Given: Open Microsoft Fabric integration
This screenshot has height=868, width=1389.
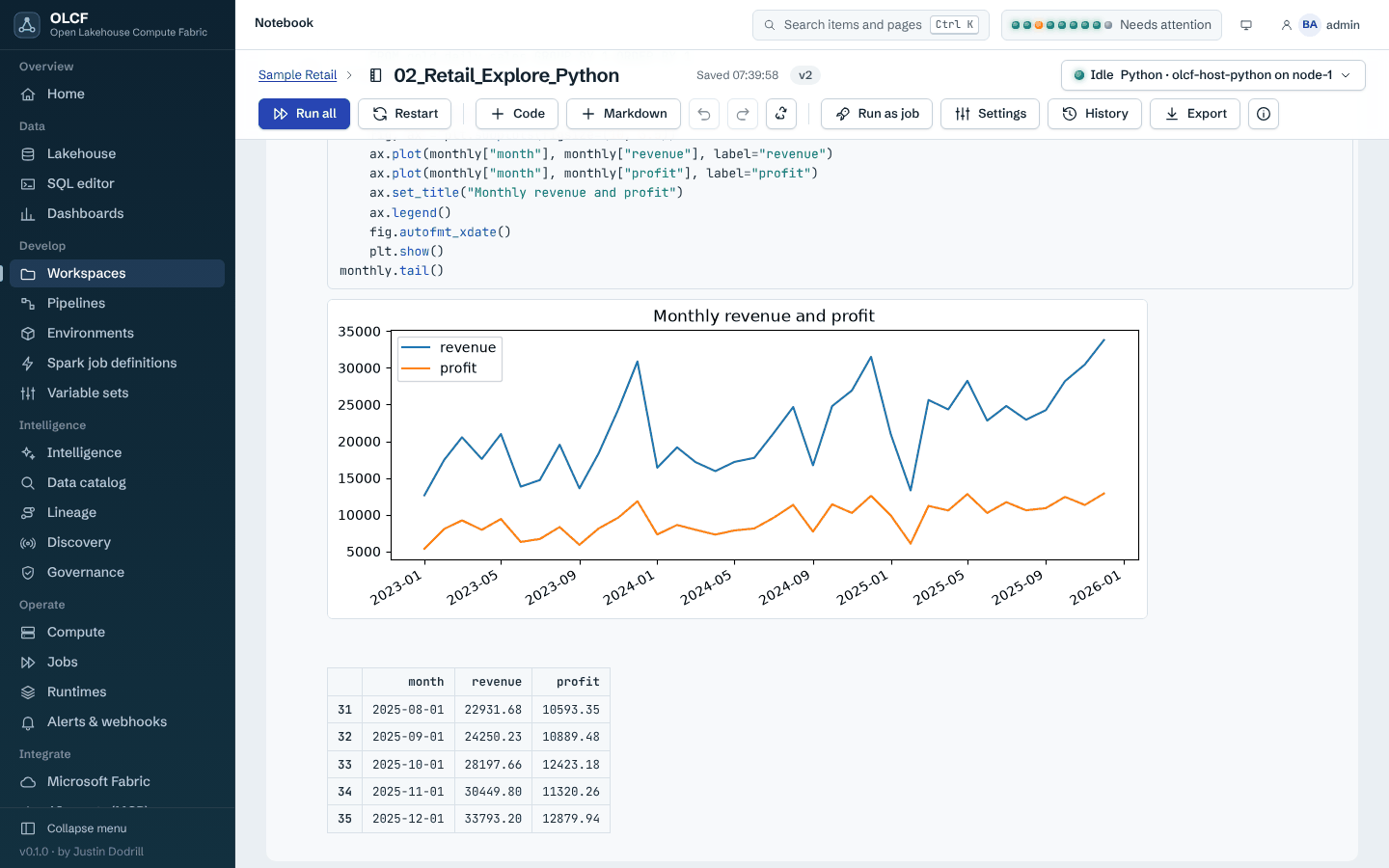Looking at the screenshot, I should (117, 781).
